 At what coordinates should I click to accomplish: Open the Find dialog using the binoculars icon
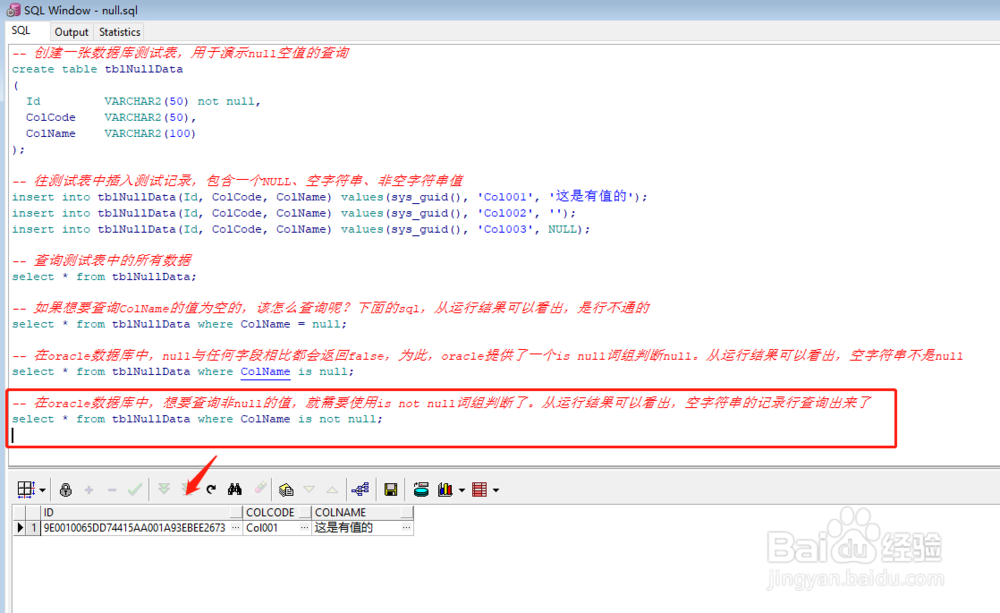click(233, 489)
